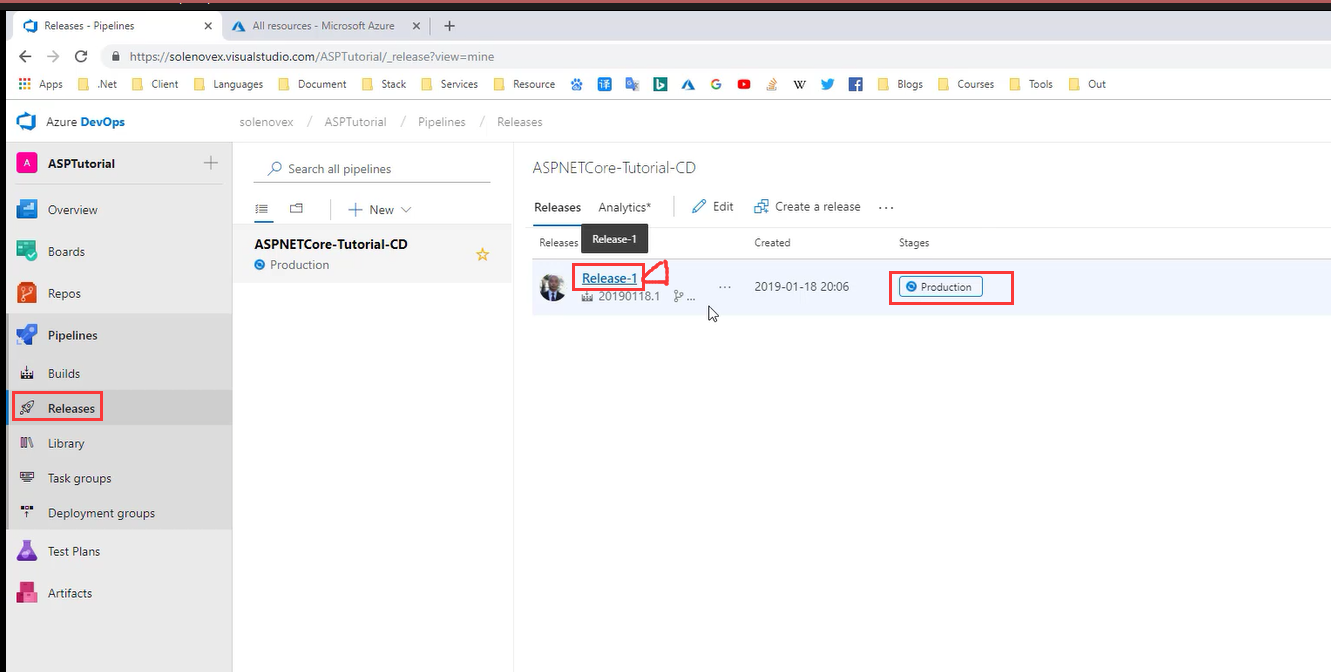Click the Apps grid icon in the bookmarks bar
Viewport: 1331px width, 672px height.
26,84
